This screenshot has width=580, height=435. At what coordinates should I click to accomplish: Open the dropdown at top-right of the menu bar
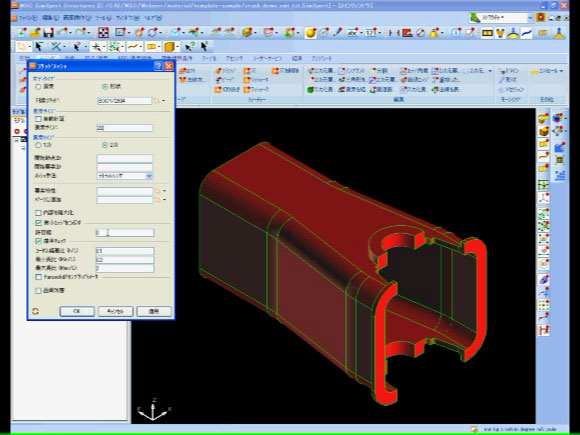pyautogui.click(x=529, y=18)
